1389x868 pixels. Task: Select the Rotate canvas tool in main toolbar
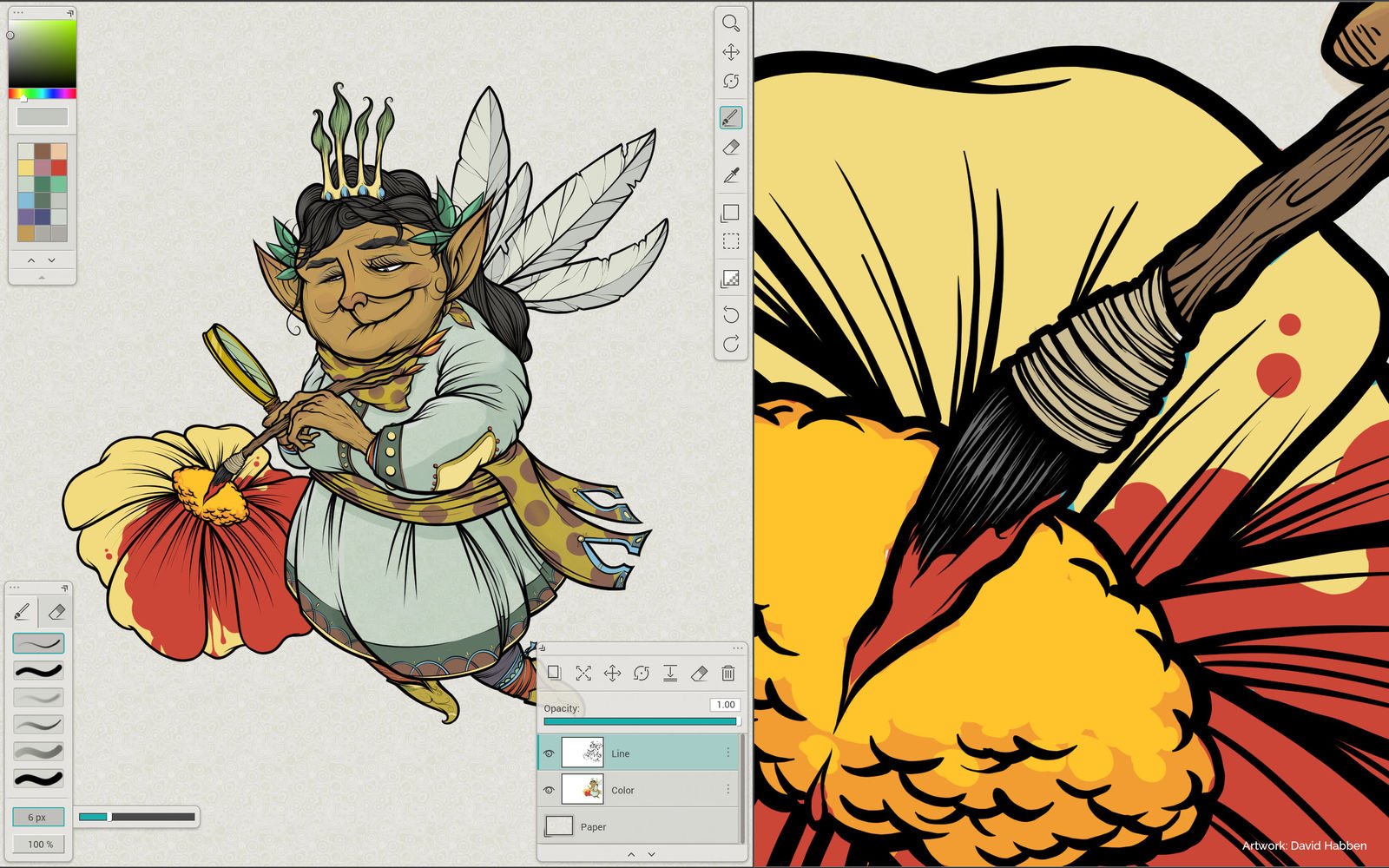(x=731, y=81)
